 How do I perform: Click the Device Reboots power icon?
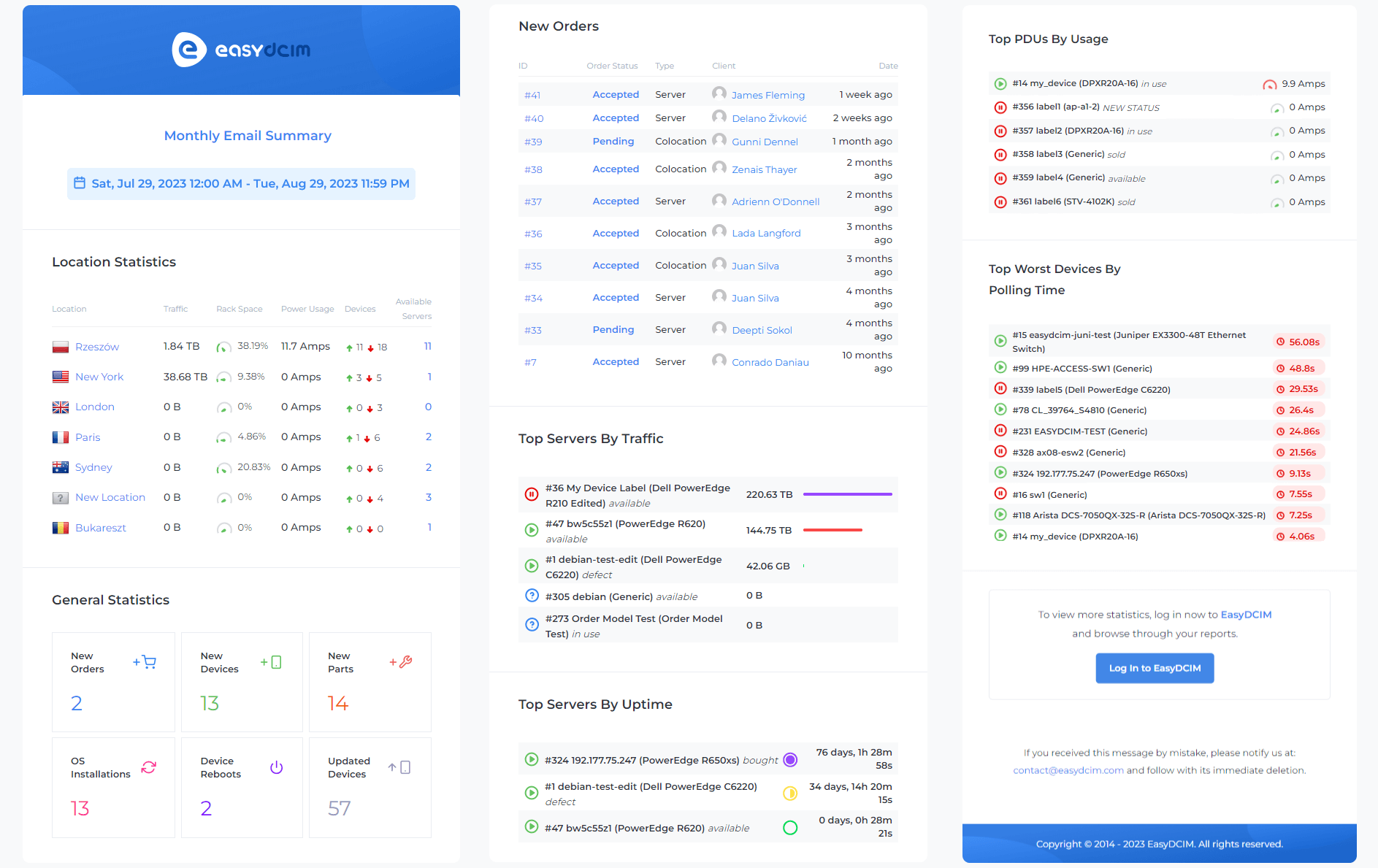pos(276,767)
